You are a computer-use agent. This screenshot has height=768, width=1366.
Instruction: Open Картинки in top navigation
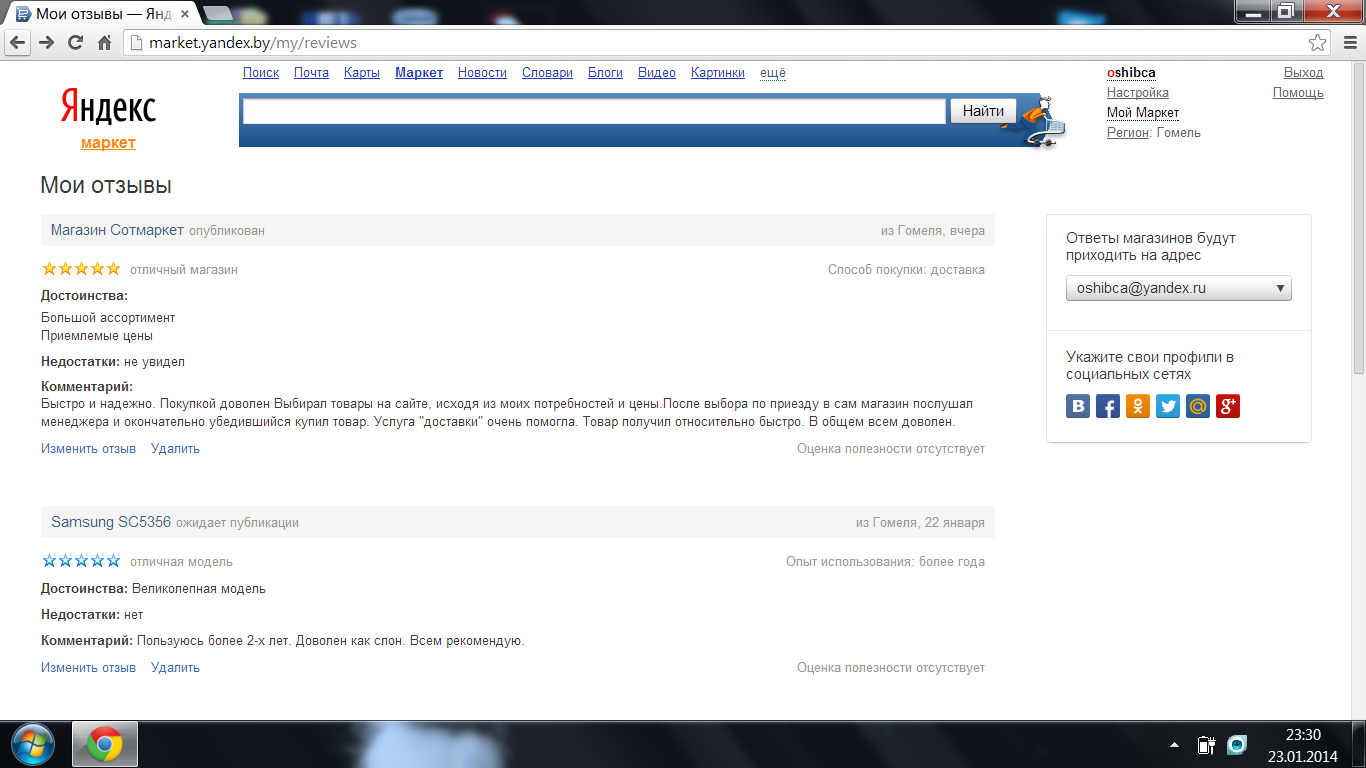click(x=718, y=73)
